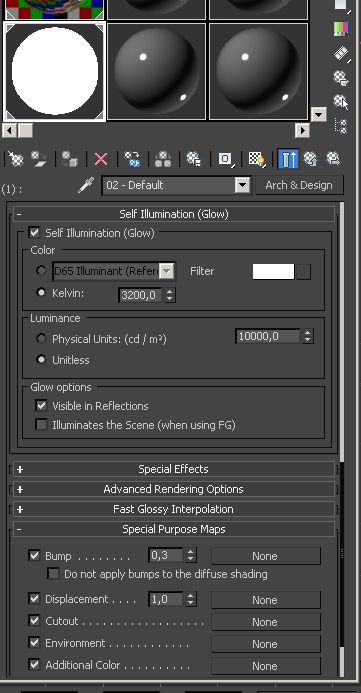Open the Material/Map Navigator icon
361x693 pixels.
coord(341,126)
